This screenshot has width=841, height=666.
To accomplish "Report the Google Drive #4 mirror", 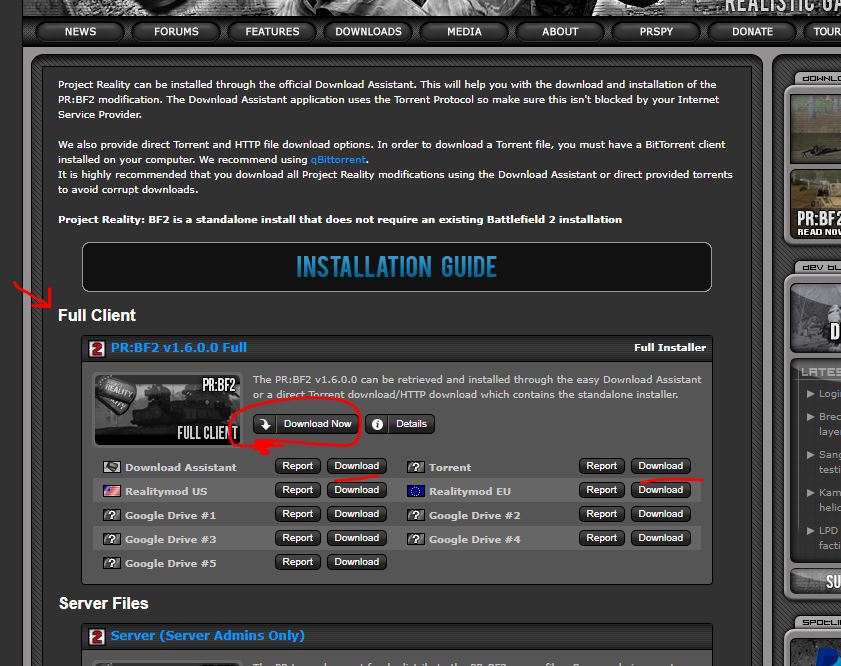I will [601, 538].
